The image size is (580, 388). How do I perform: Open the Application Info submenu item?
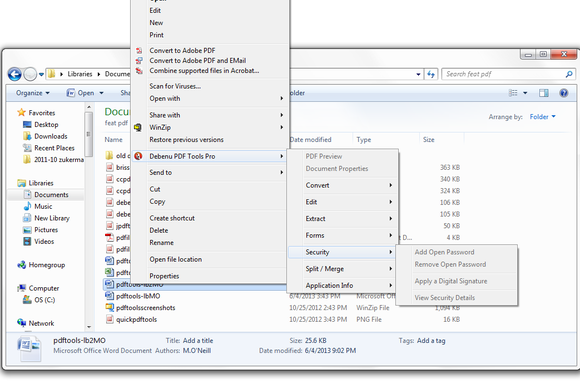343,286
